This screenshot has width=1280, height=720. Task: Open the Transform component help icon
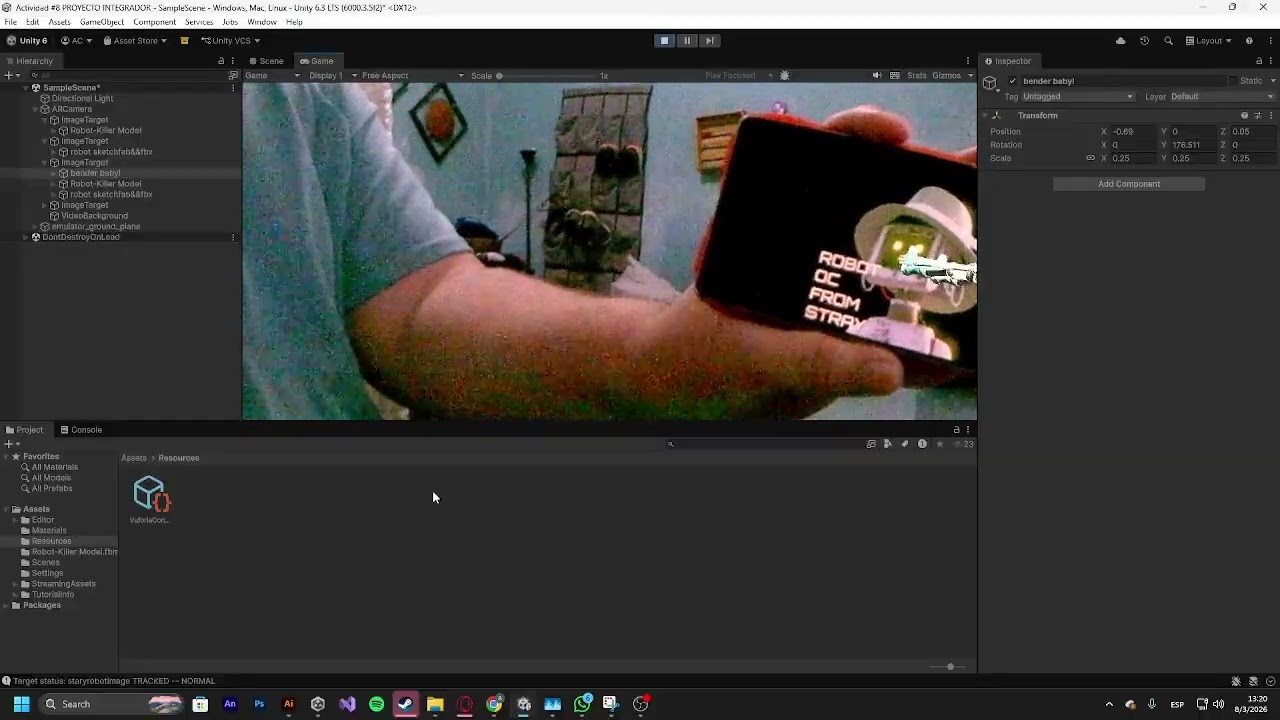pos(1244,116)
